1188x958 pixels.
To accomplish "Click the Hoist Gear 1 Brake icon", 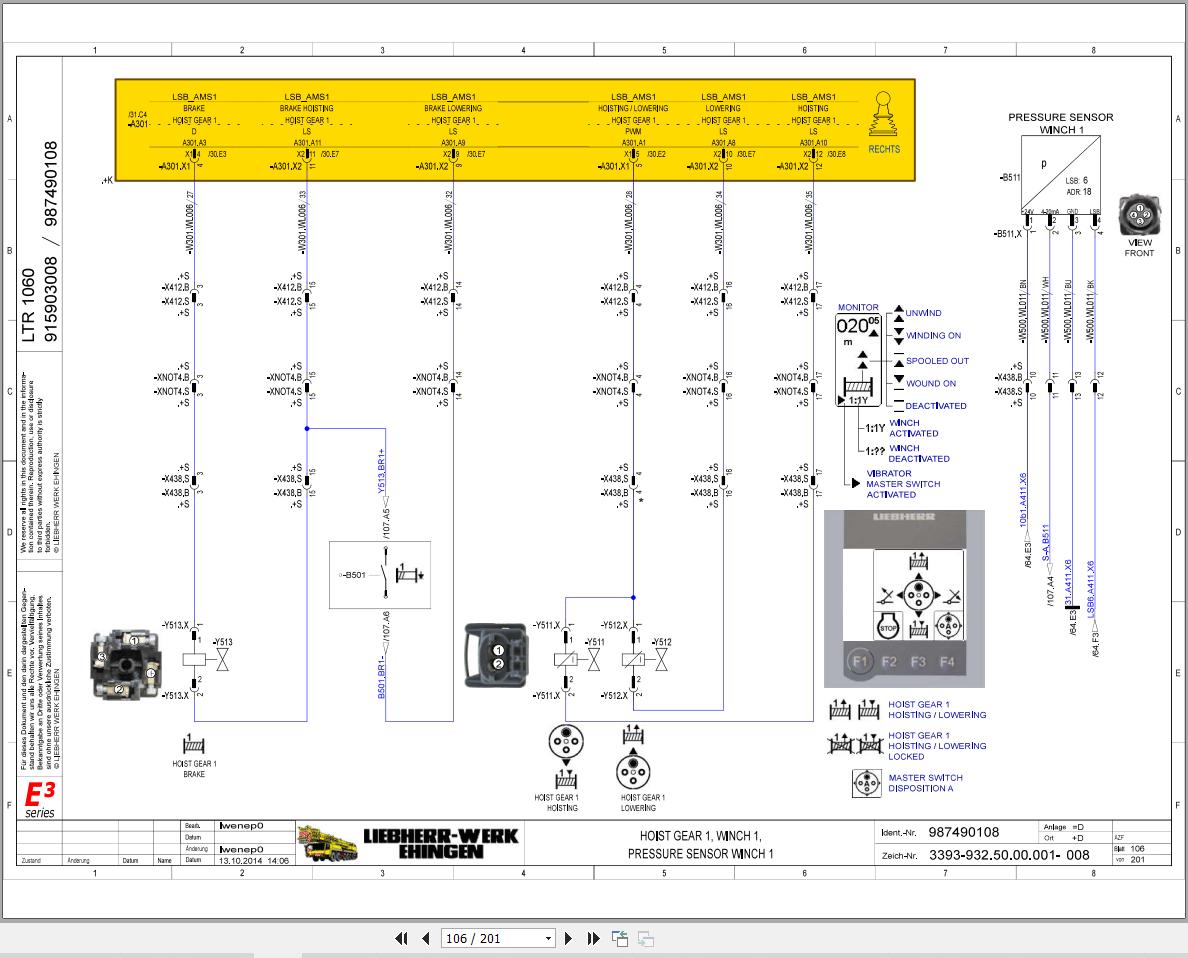I will [194, 744].
